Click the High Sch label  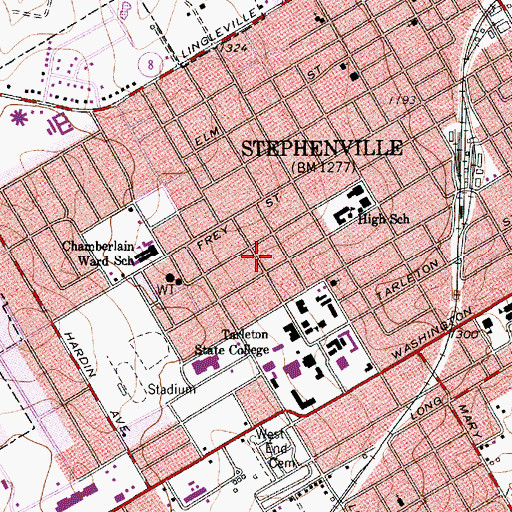(x=383, y=219)
